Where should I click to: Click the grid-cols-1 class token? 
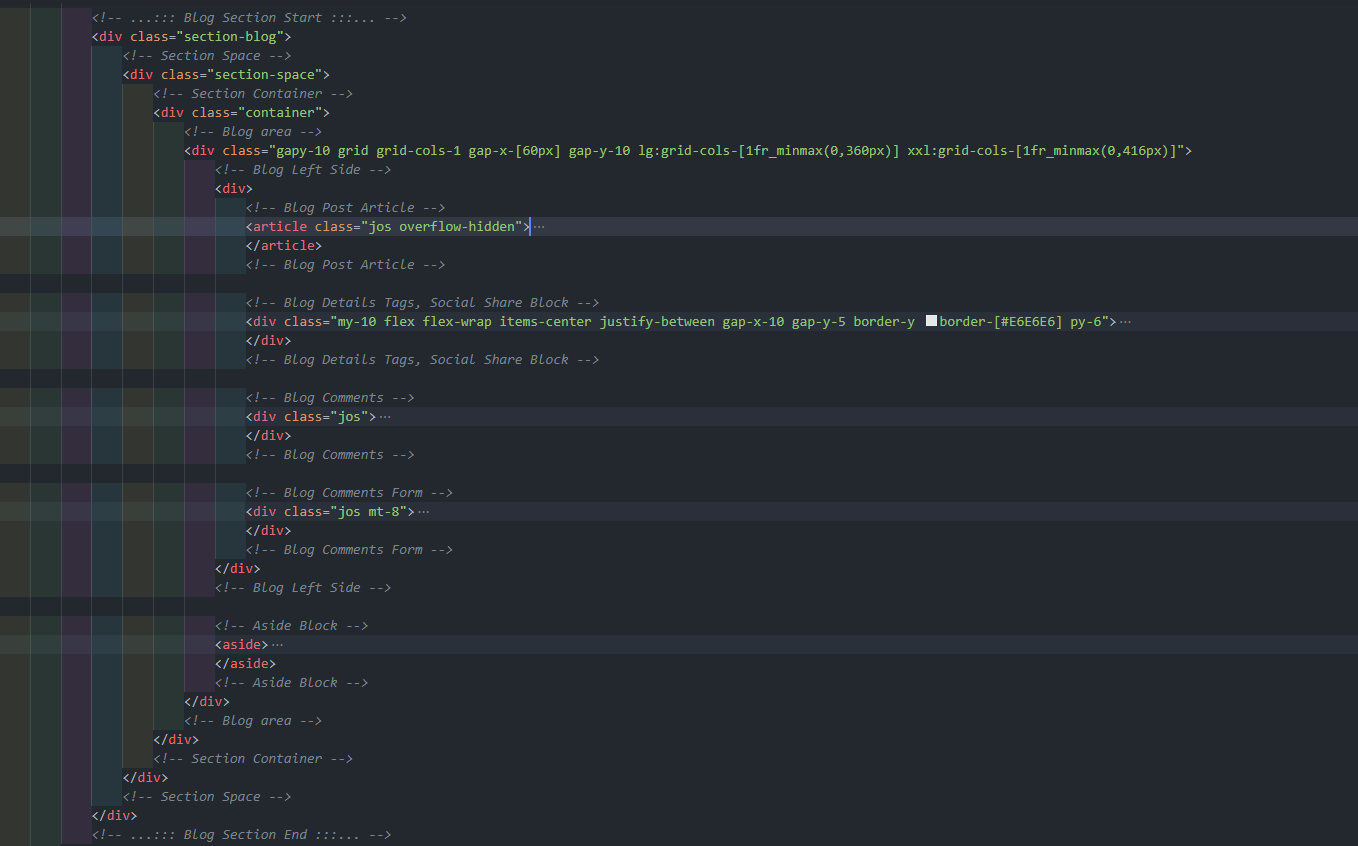coord(418,151)
